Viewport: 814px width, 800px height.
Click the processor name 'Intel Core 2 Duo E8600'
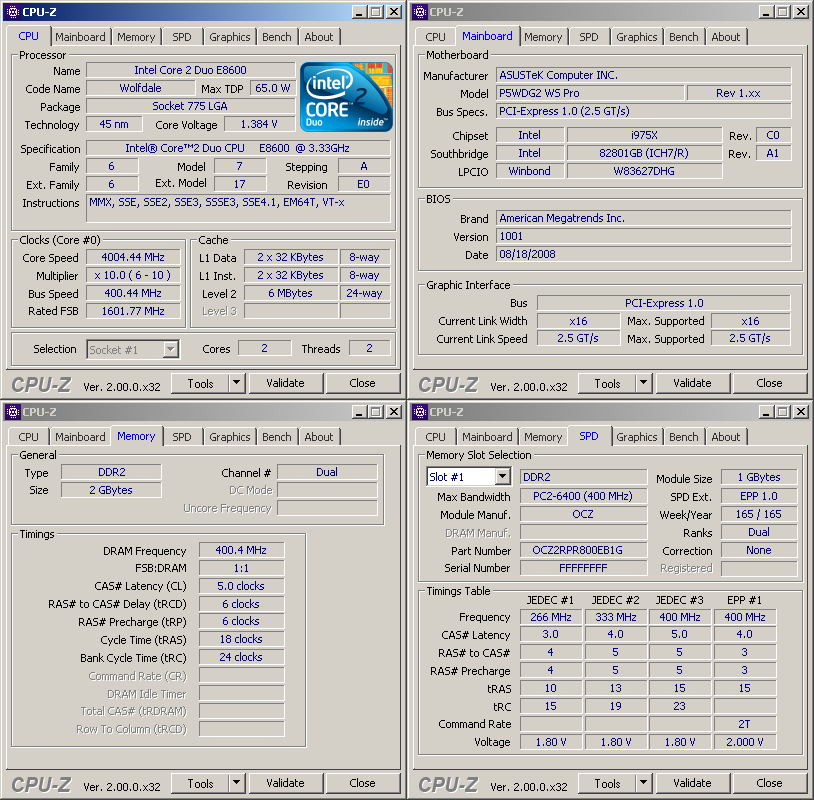191,70
